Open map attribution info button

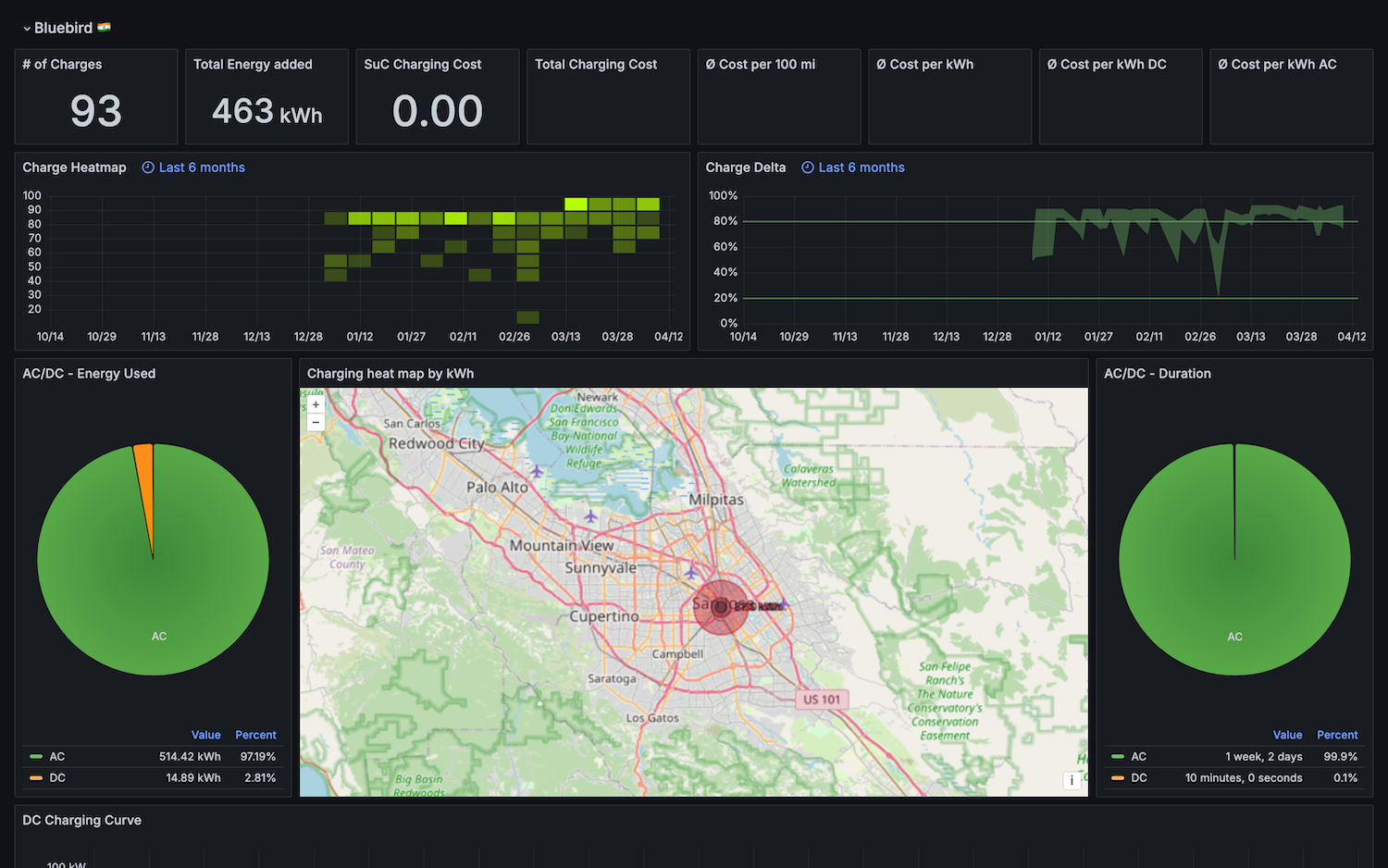pos(1072,780)
